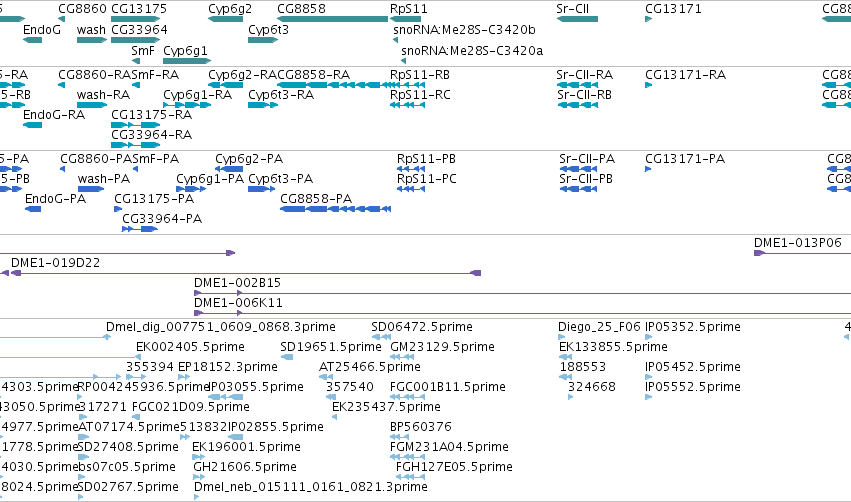Click the long CG8858 gene bar

tap(332, 19)
